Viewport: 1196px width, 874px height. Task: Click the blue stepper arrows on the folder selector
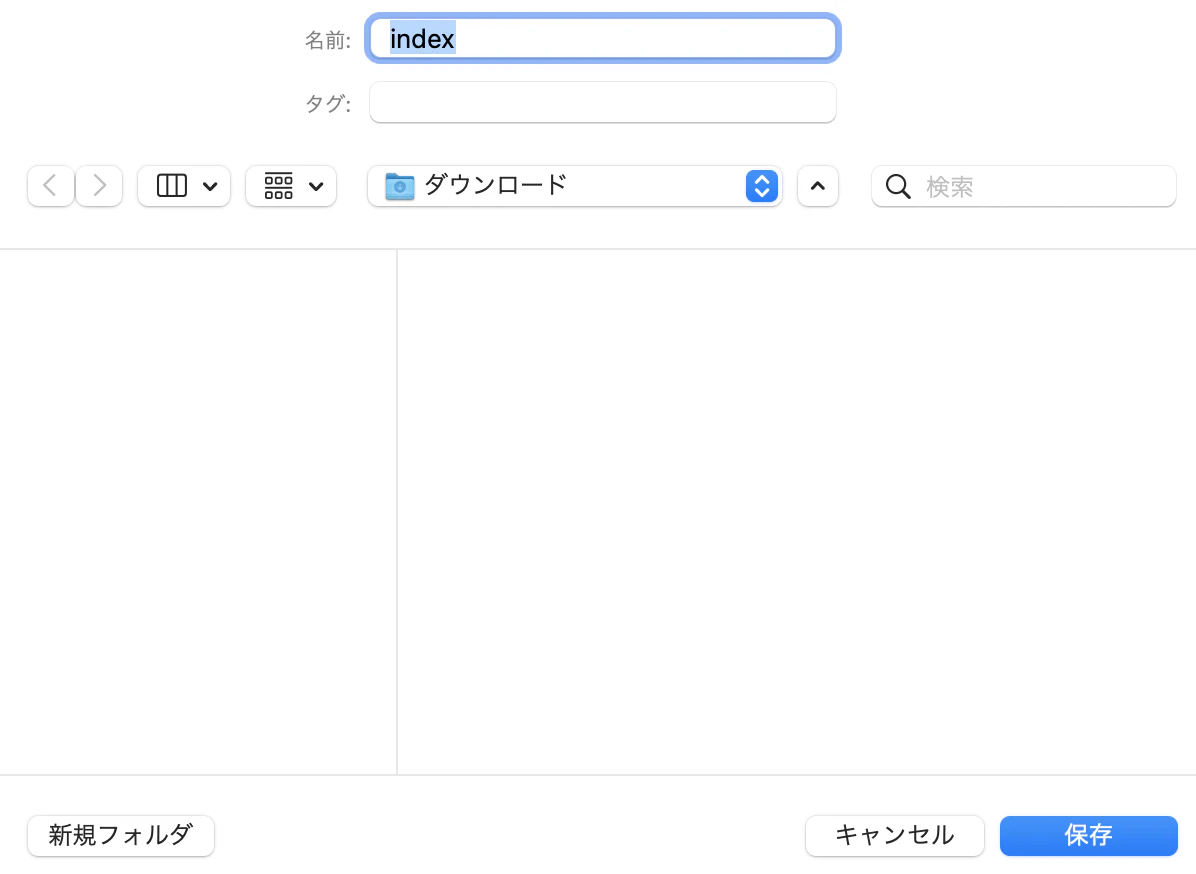click(761, 185)
